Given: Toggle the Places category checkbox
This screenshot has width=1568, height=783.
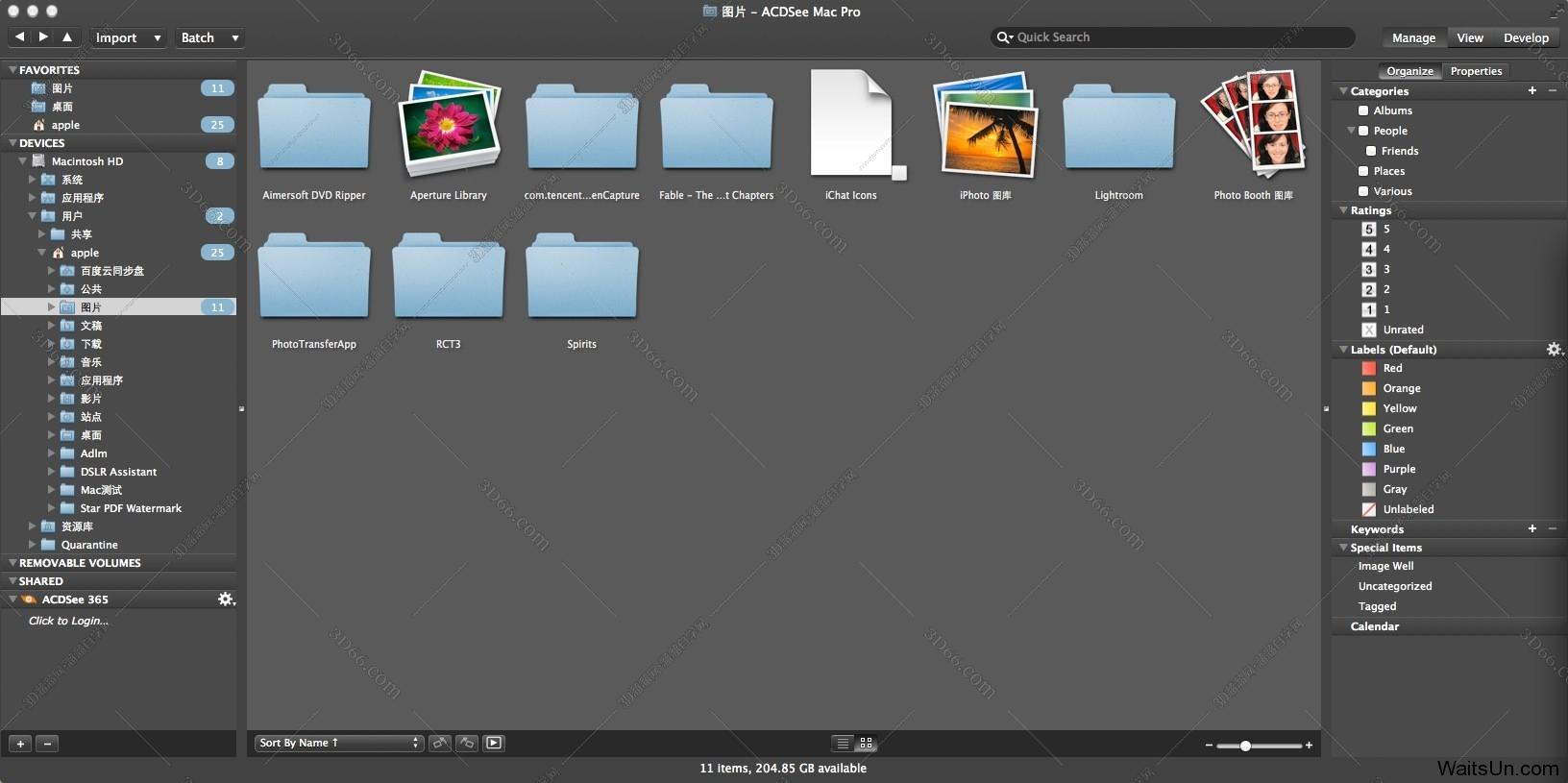Looking at the screenshot, I should click(1362, 171).
